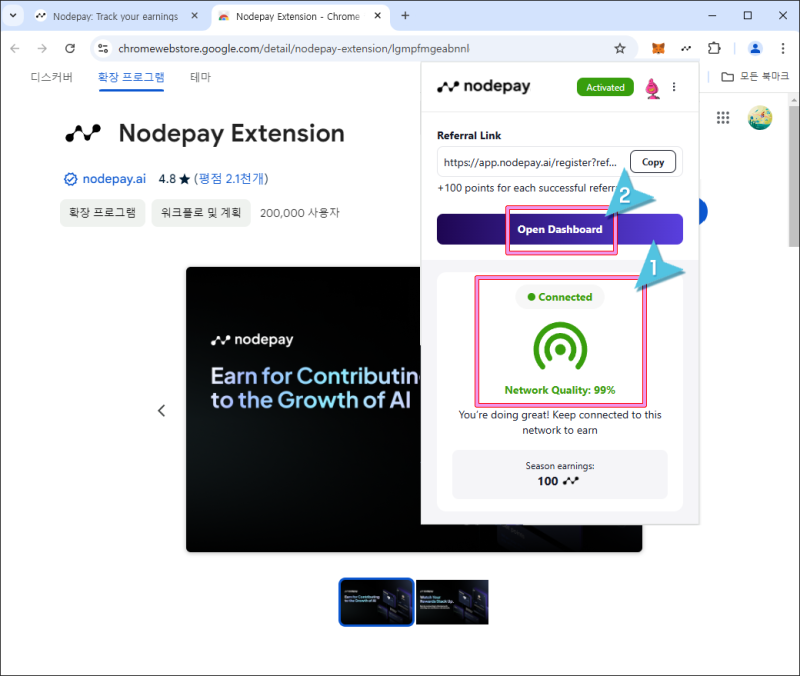The image size is (800, 676).
Task: Select the 디스커버 menu item
Action: click(51, 76)
